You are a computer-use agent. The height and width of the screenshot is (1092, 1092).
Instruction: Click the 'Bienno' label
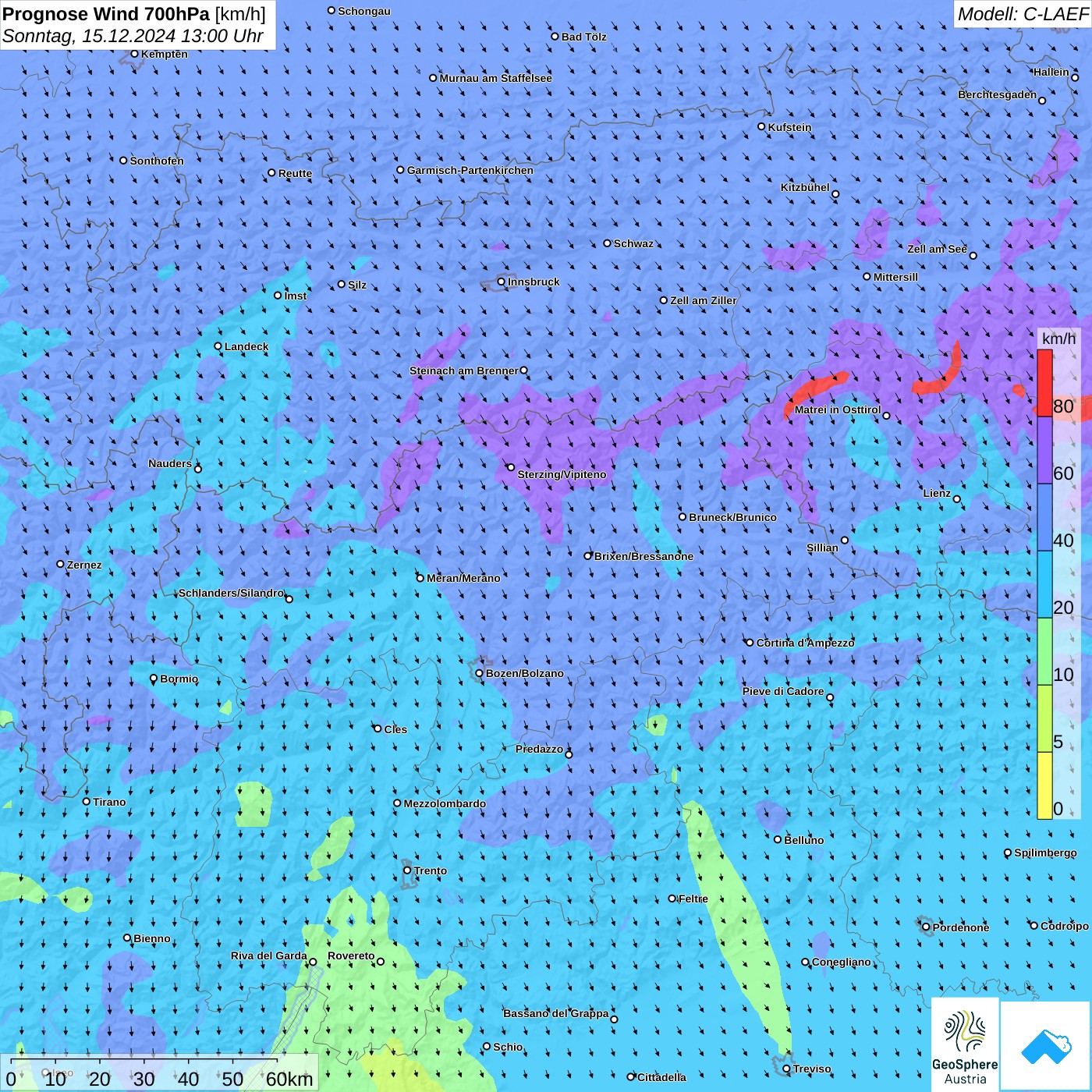pos(152,938)
